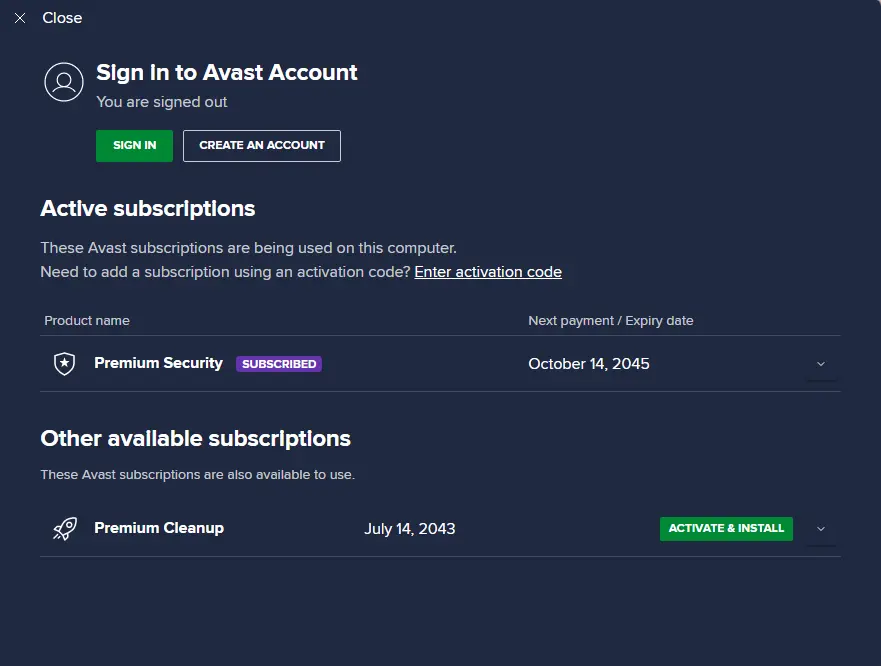Screen dimensions: 881x666
Task: Click the July 14, 2043 date
Action: [x=410, y=529]
